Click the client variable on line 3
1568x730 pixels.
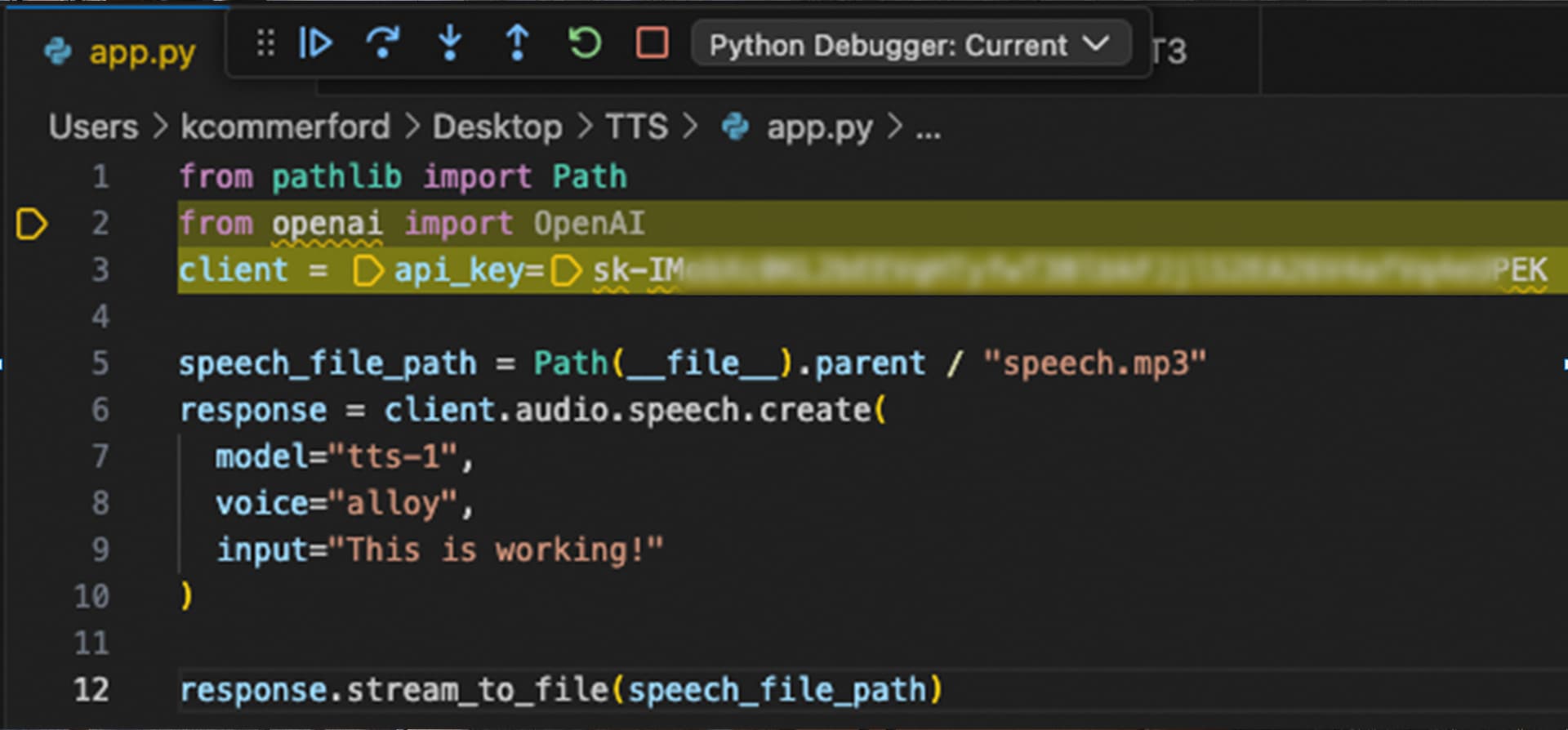coord(234,270)
